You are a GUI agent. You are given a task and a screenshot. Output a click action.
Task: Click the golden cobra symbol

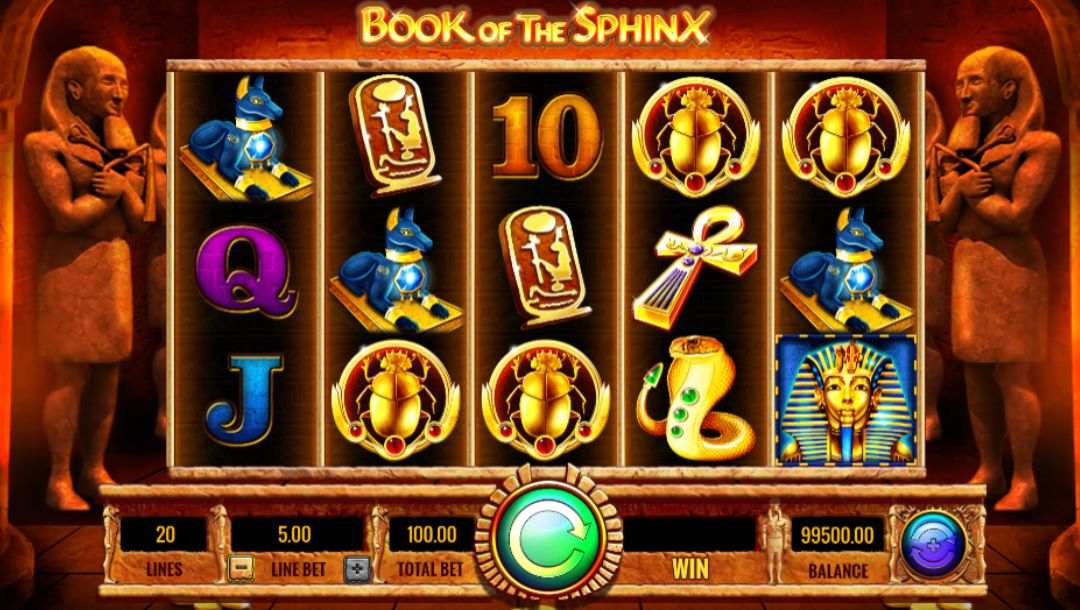[x=694, y=399]
